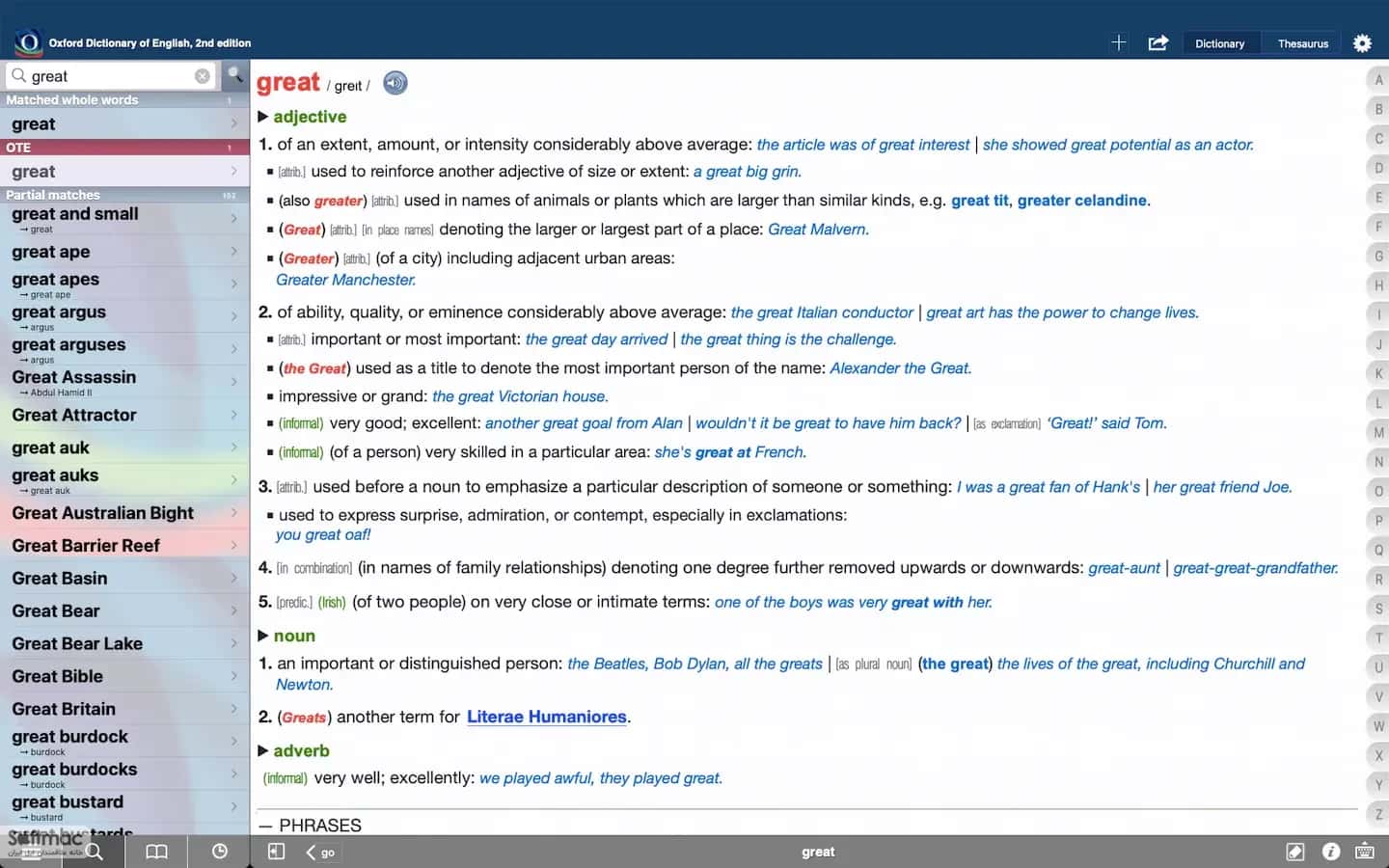Open the settings gear

1362,42
